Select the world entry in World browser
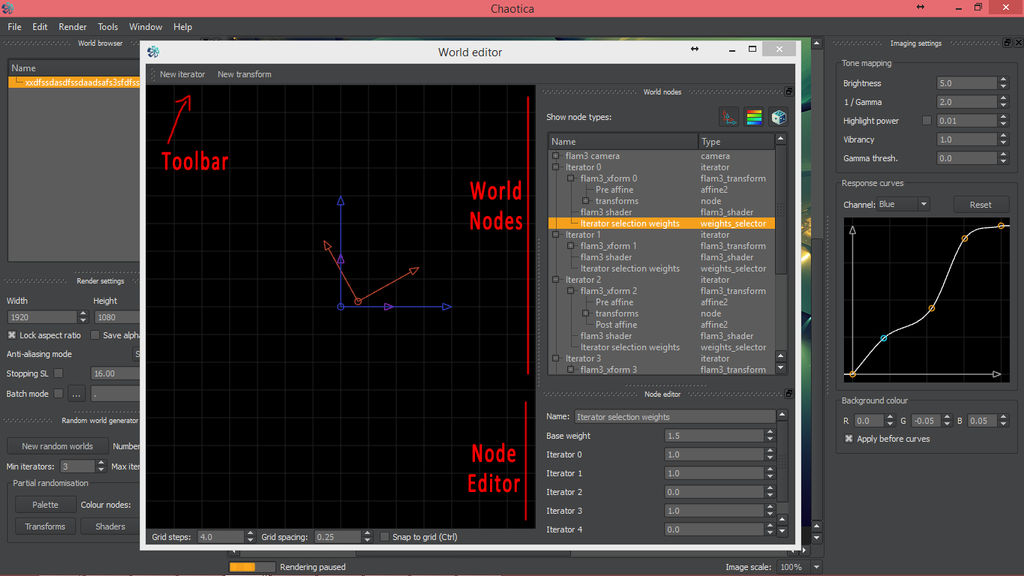 point(74,82)
